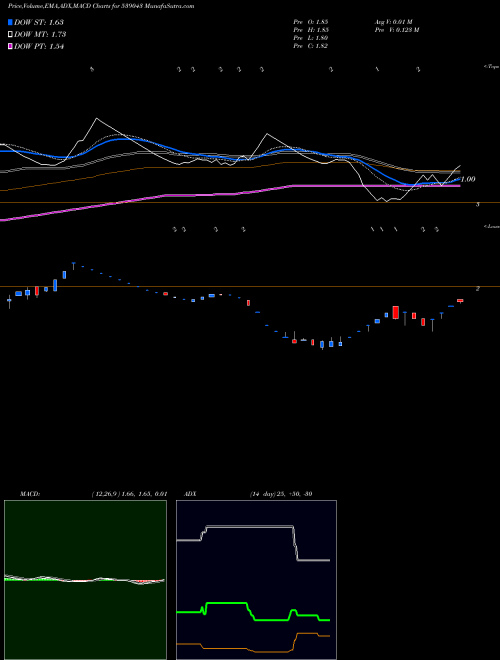Click the 'Avg V: 0.01 M' text
This screenshot has height=660, width=500.
tap(393, 22)
